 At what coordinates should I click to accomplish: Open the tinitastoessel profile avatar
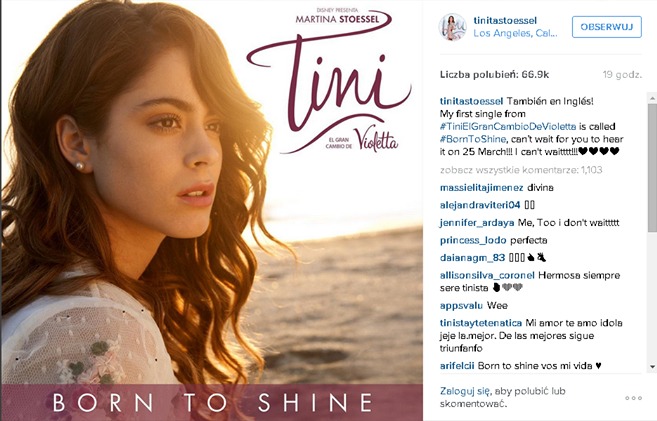tap(452, 27)
